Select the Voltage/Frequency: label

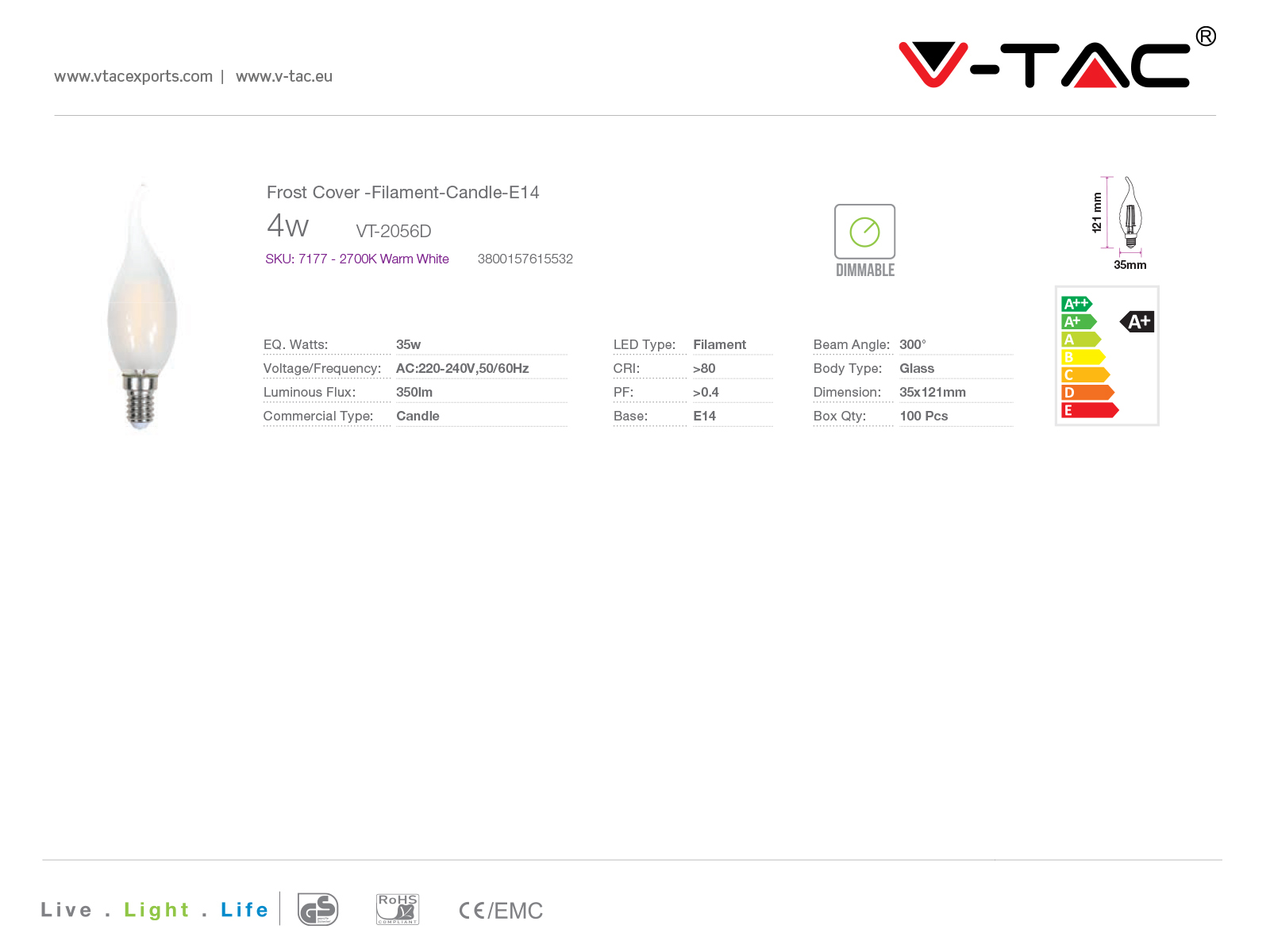coord(322,368)
